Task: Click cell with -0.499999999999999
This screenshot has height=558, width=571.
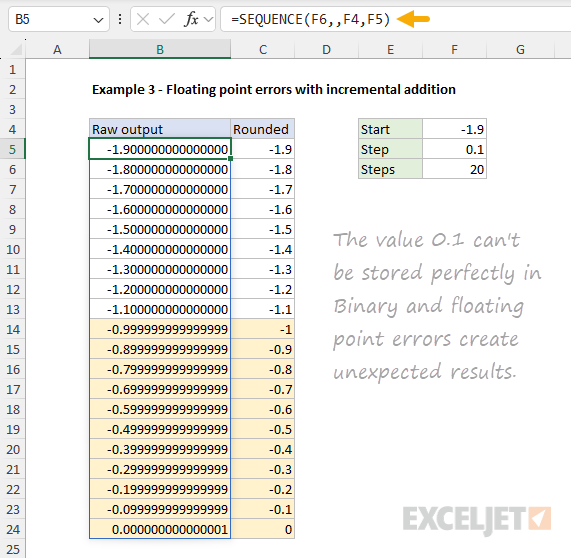Action: pyautogui.click(x=160, y=429)
